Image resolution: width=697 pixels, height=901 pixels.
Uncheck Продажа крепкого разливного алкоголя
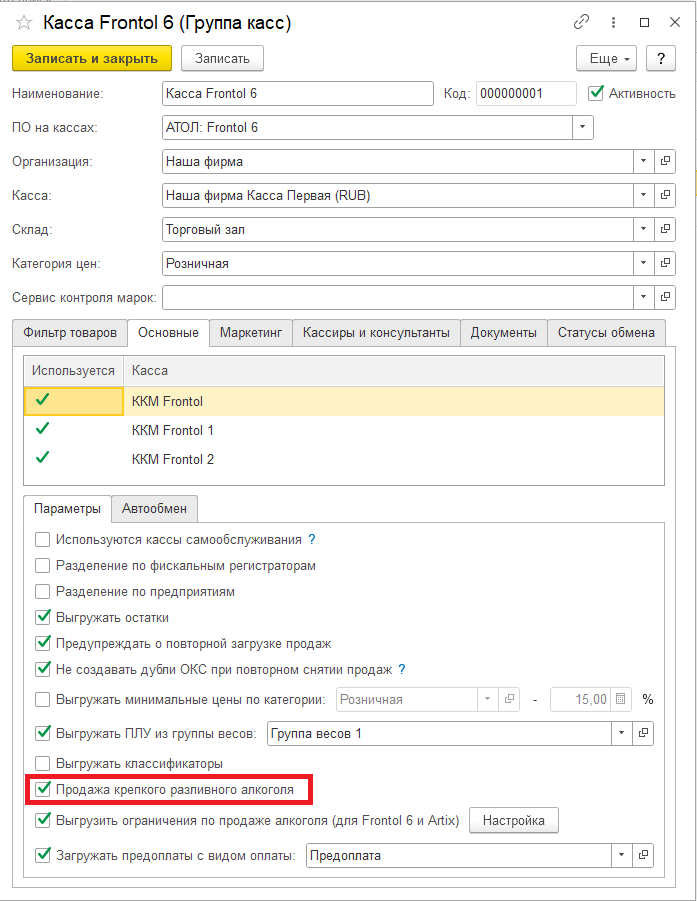click(x=43, y=790)
